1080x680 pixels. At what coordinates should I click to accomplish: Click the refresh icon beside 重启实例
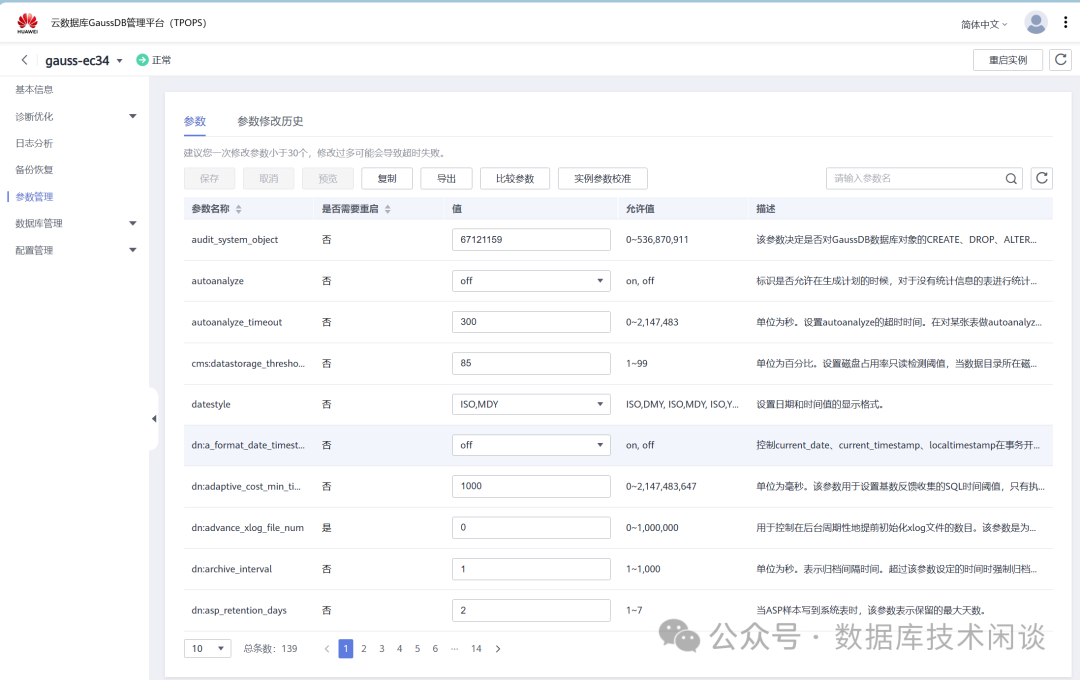coord(1061,60)
